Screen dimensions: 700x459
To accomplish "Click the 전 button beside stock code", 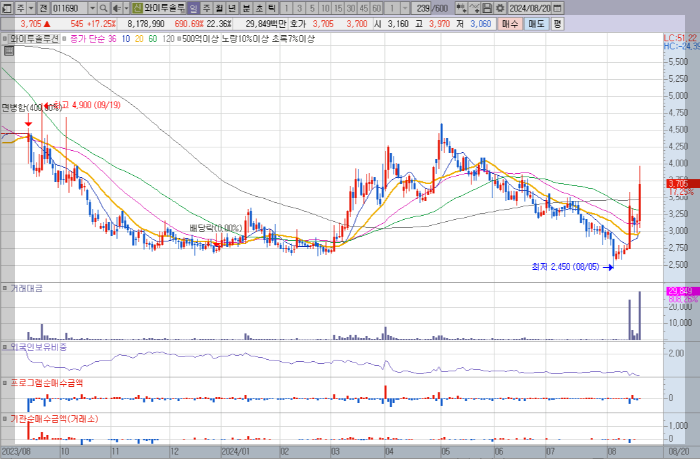I will tap(43, 8).
